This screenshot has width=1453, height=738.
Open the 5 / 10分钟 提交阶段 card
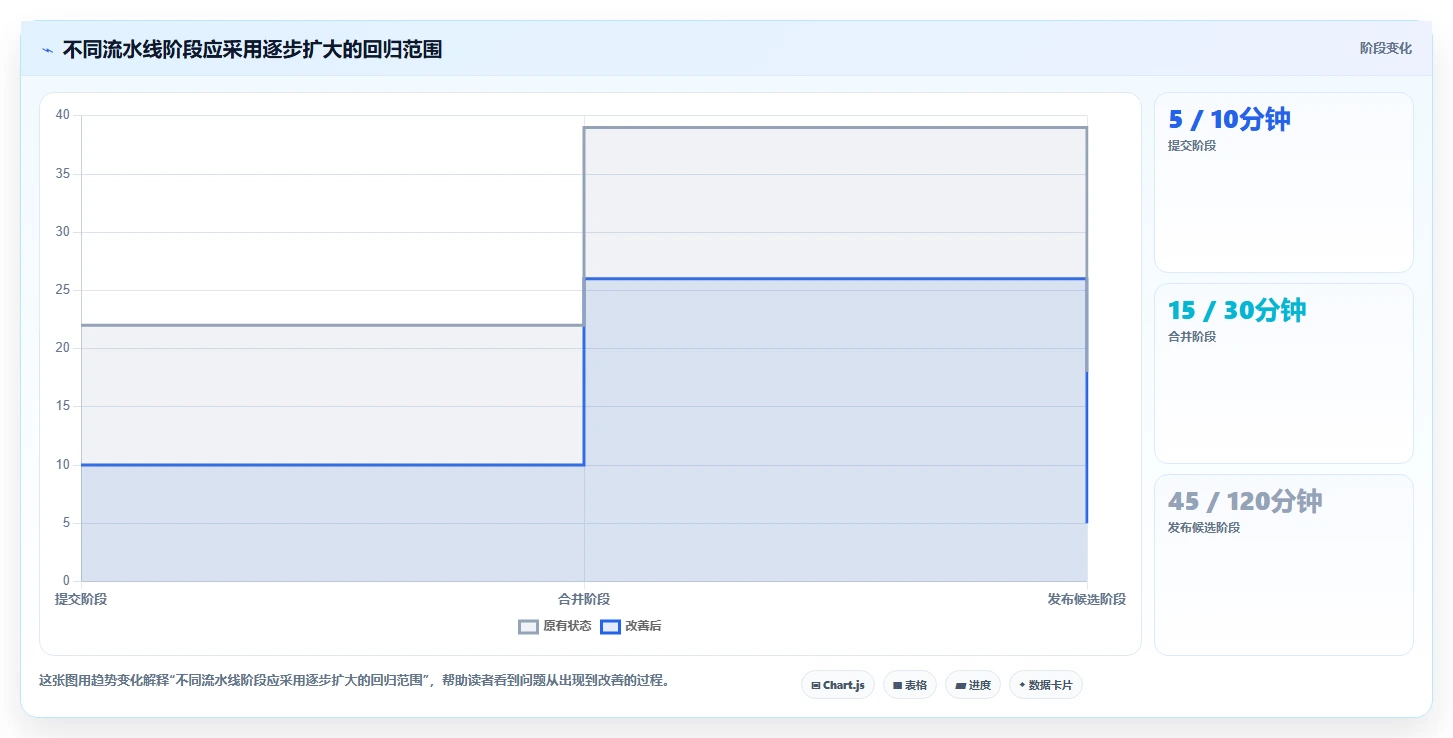click(1284, 183)
